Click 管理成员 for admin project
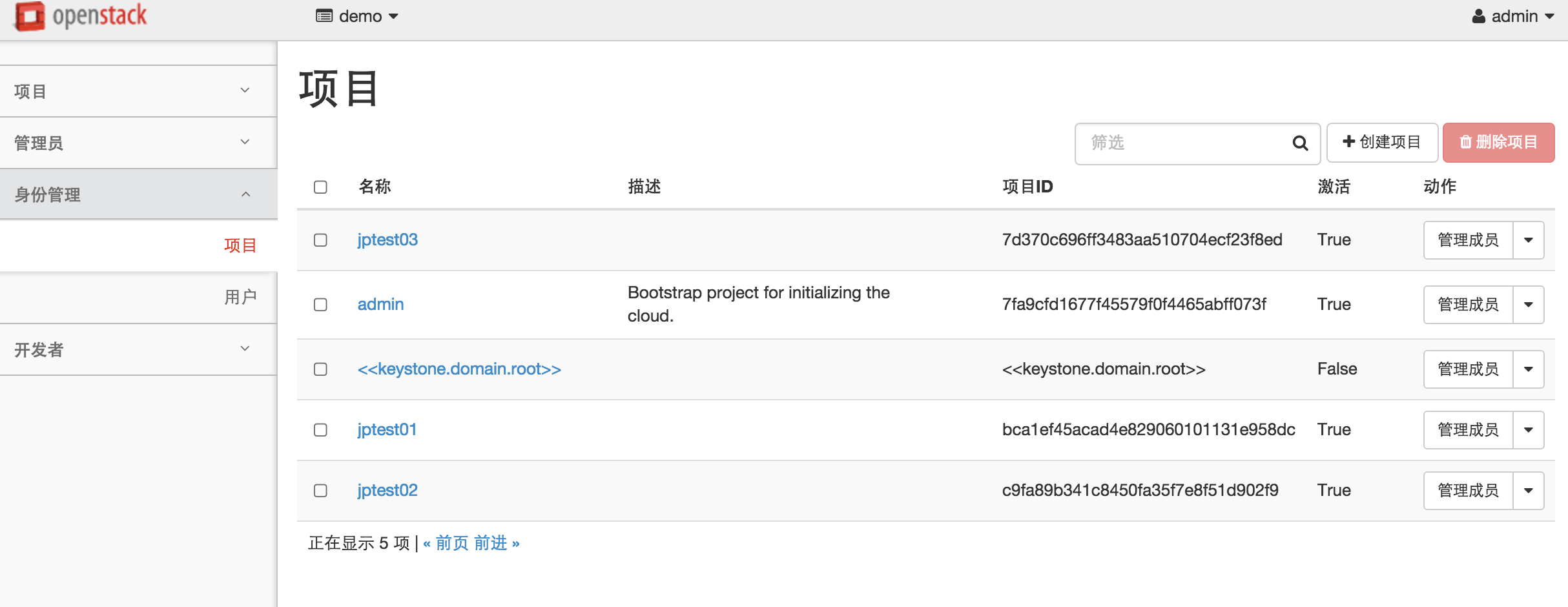This screenshot has width=1568, height=607. [x=1468, y=305]
